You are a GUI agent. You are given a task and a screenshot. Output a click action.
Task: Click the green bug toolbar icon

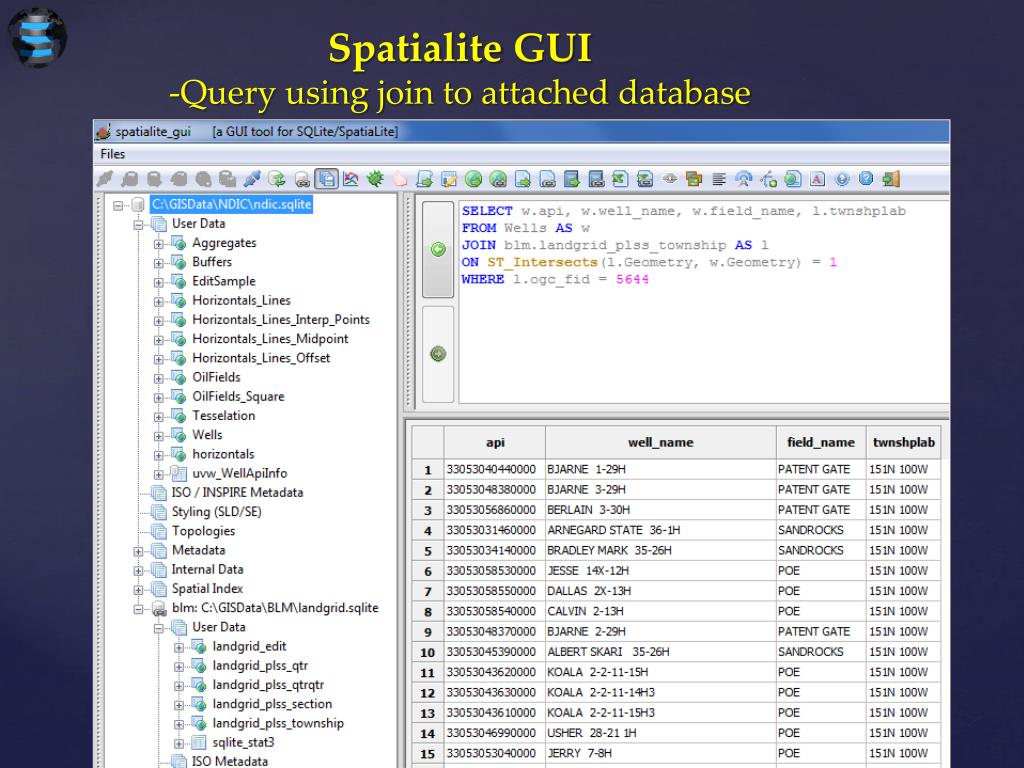(x=376, y=178)
